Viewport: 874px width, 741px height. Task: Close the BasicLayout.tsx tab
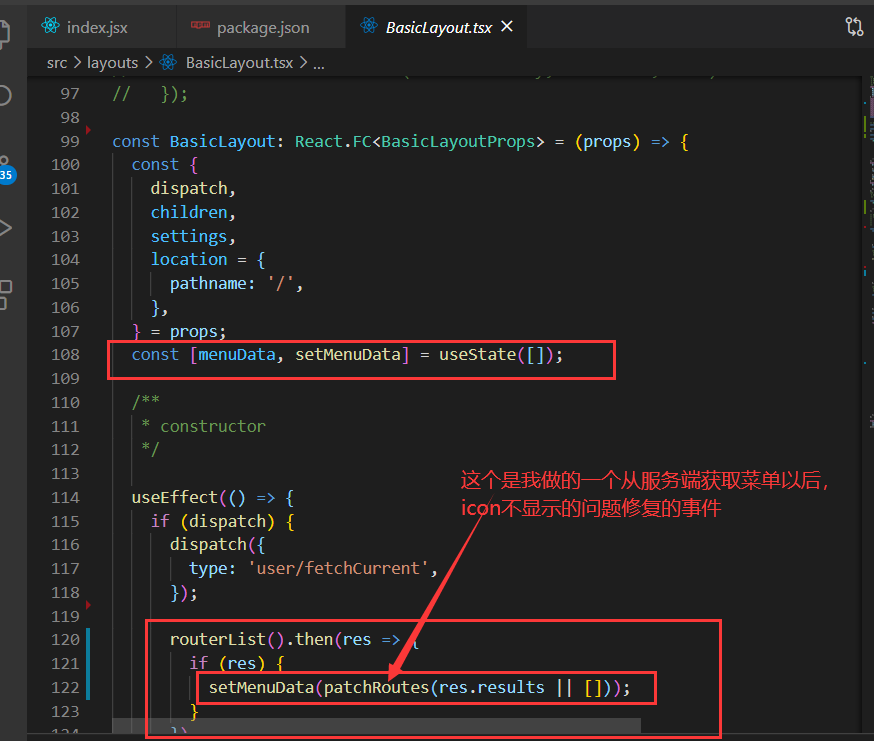507,26
